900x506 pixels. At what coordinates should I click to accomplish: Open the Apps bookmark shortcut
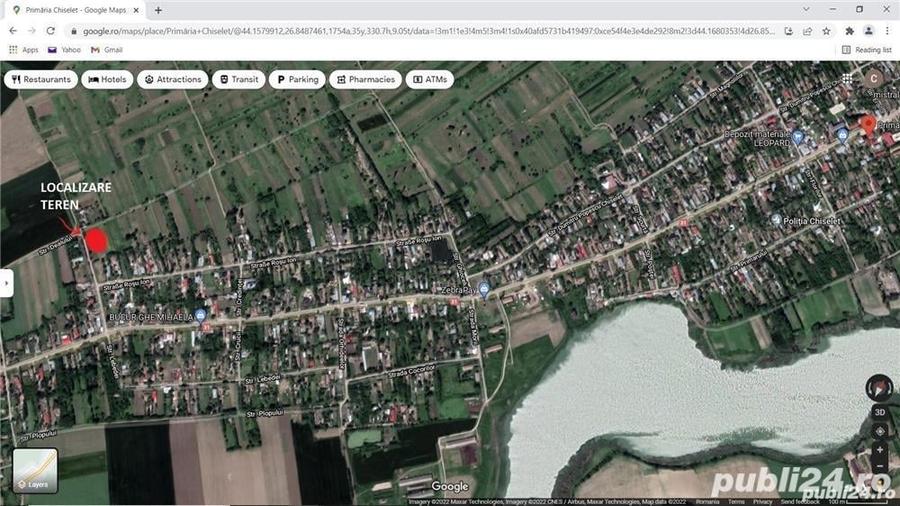tap(24, 50)
